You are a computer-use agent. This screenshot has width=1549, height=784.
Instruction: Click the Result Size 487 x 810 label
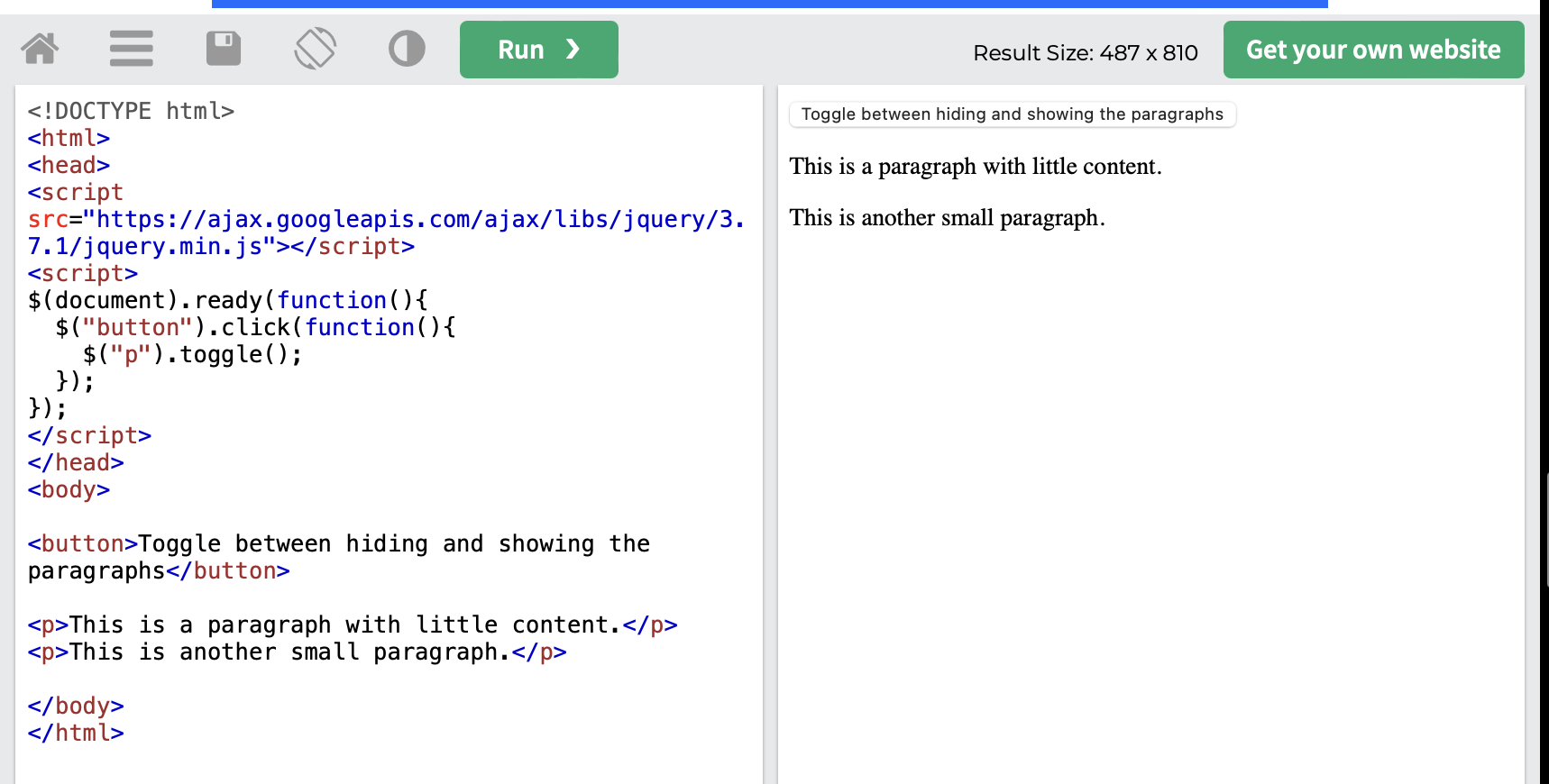[x=1086, y=53]
